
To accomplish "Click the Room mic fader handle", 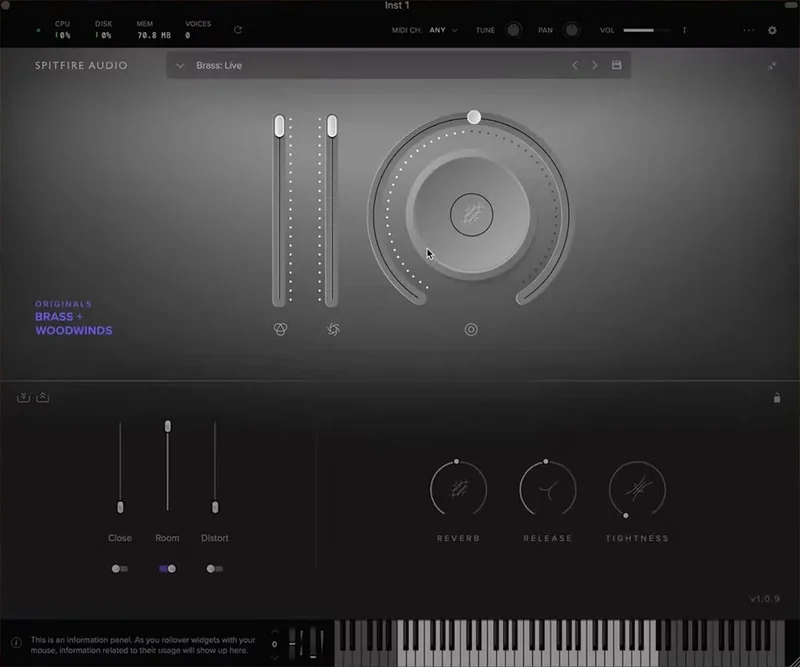I will (167, 426).
